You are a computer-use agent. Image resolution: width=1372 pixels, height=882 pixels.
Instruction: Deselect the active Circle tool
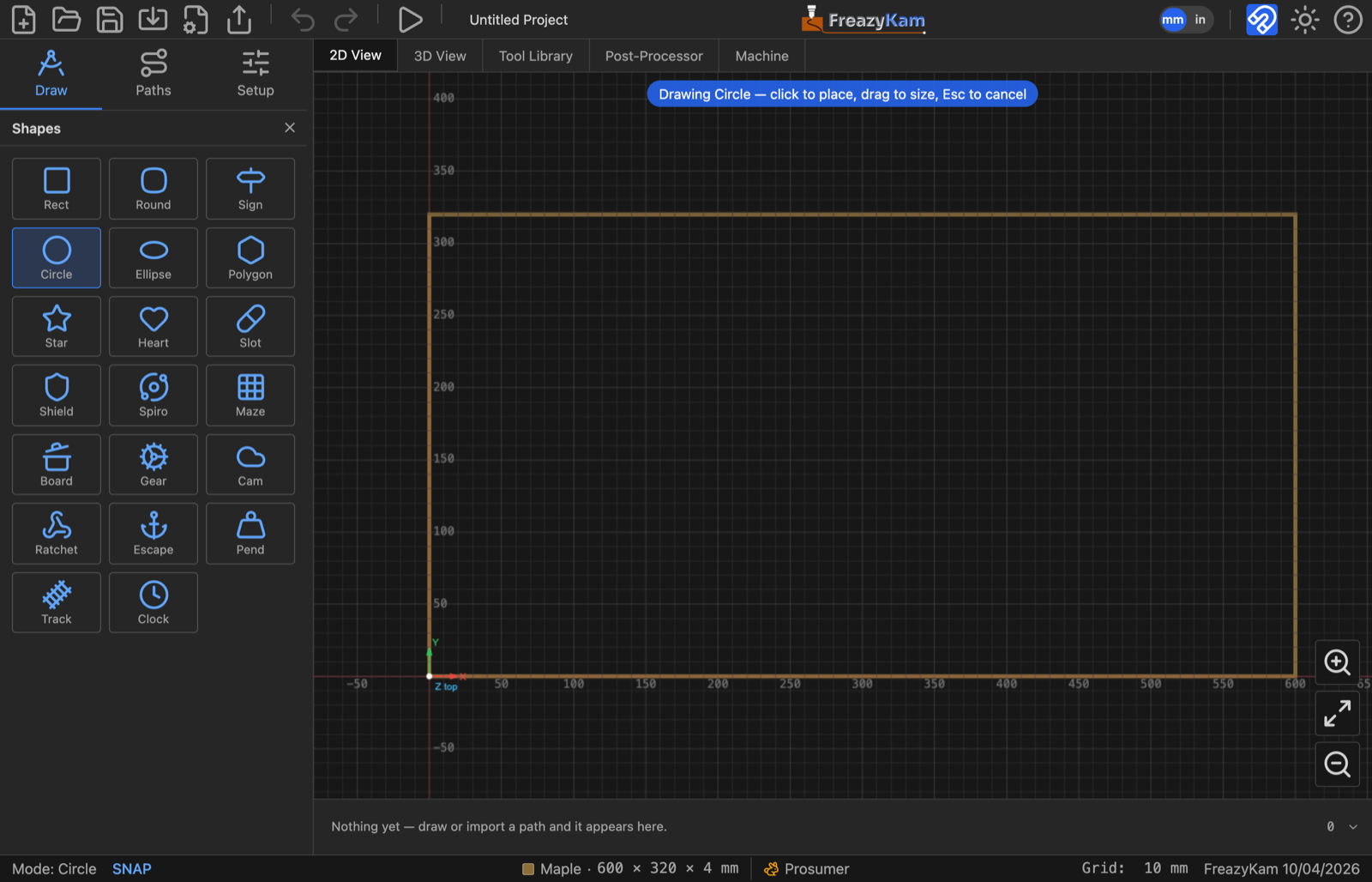pyautogui.click(x=57, y=258)
